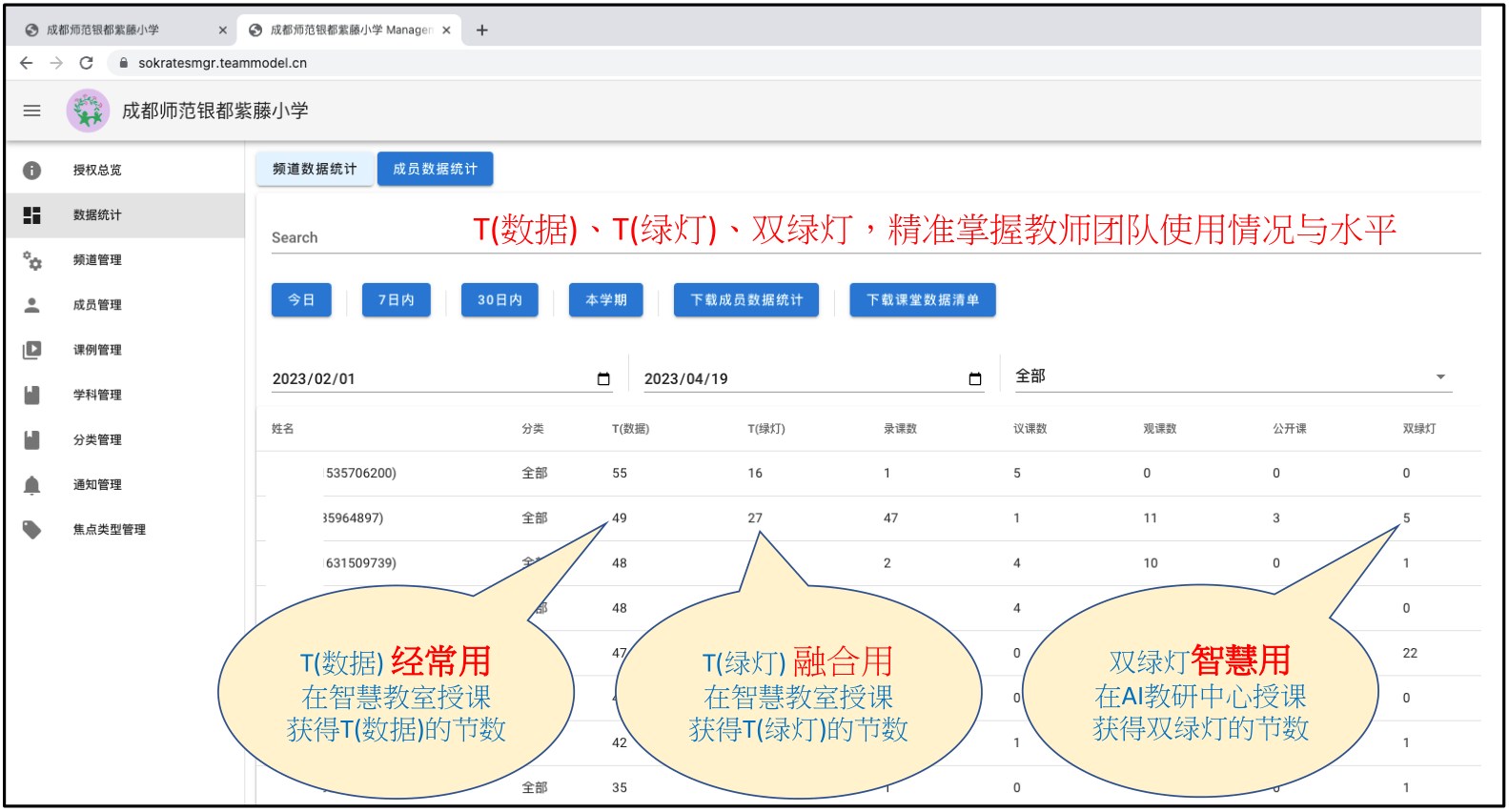Click the 焦点类型管理 tag icon

click(x=31, y=530)
